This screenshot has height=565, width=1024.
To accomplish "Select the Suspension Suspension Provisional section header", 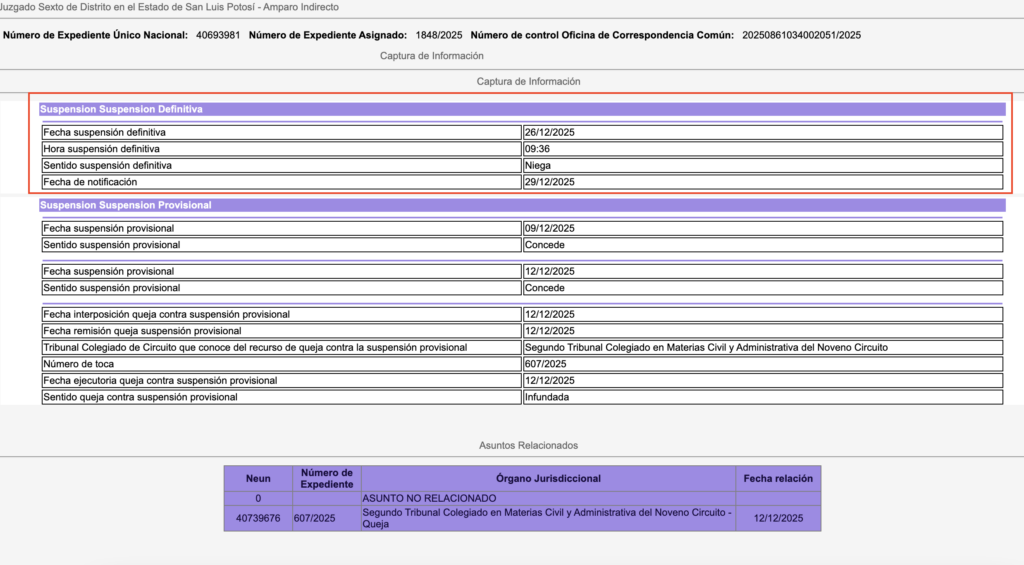I will [x=125, y=205].
